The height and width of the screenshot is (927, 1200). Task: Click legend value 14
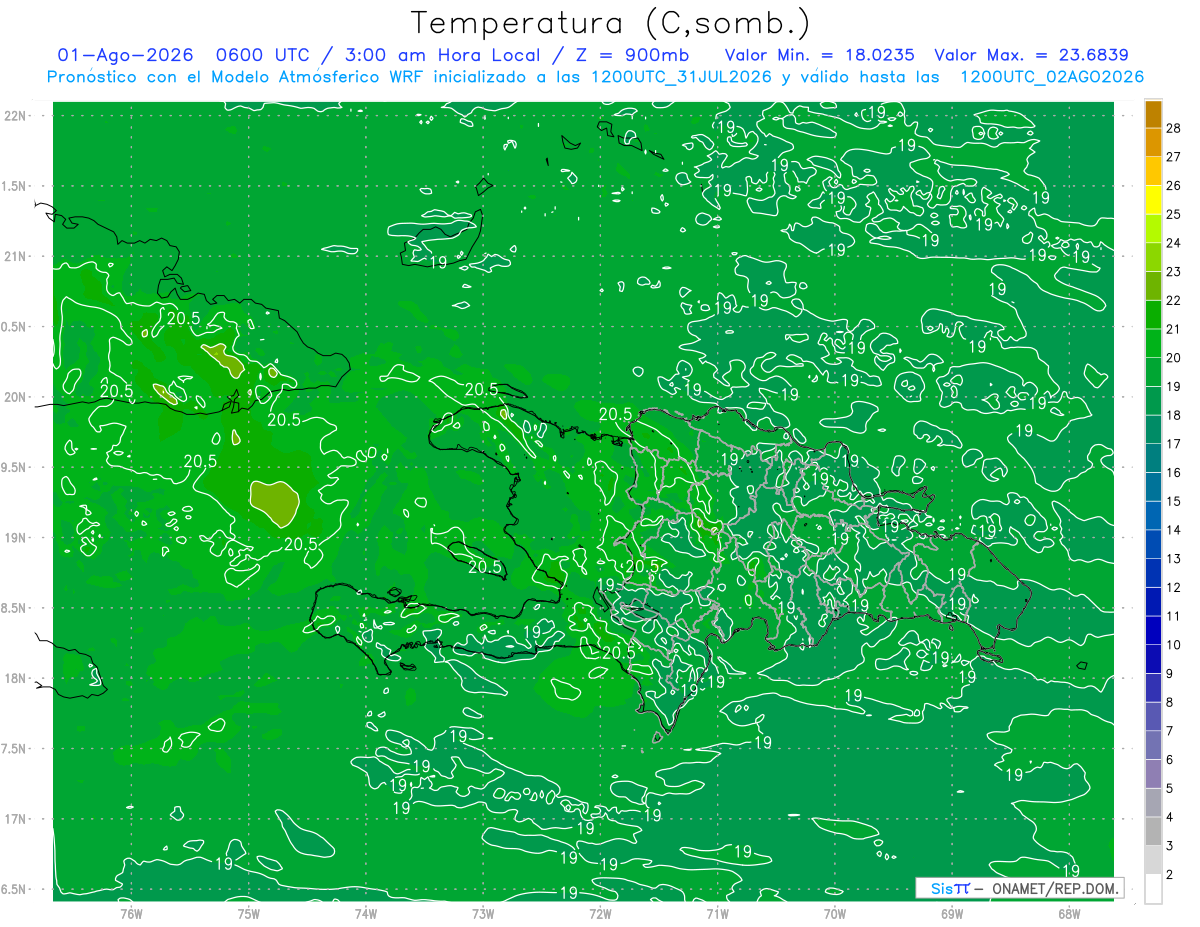click(1174, 530)
